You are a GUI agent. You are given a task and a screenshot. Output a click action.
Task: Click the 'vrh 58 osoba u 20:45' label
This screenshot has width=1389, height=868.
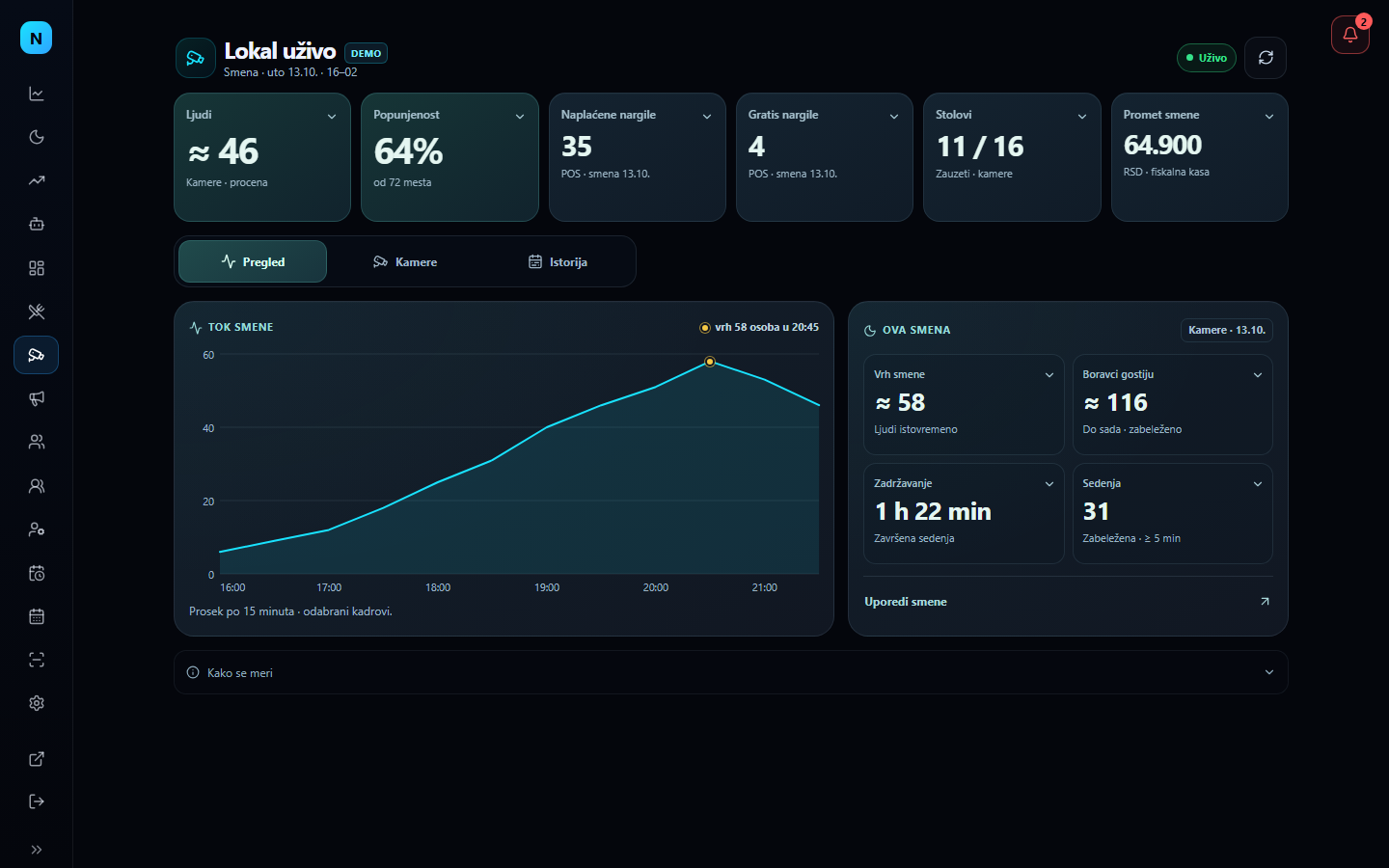(x=767, y=328)
